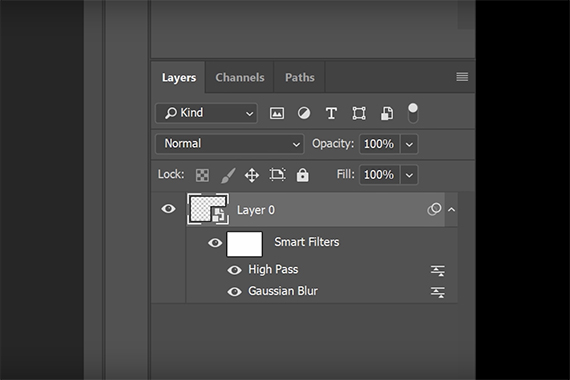The height and width of the screenshot is (380, 570).
Task: Toggle Smart Filters visibility eye
Action: click(215, 243)
